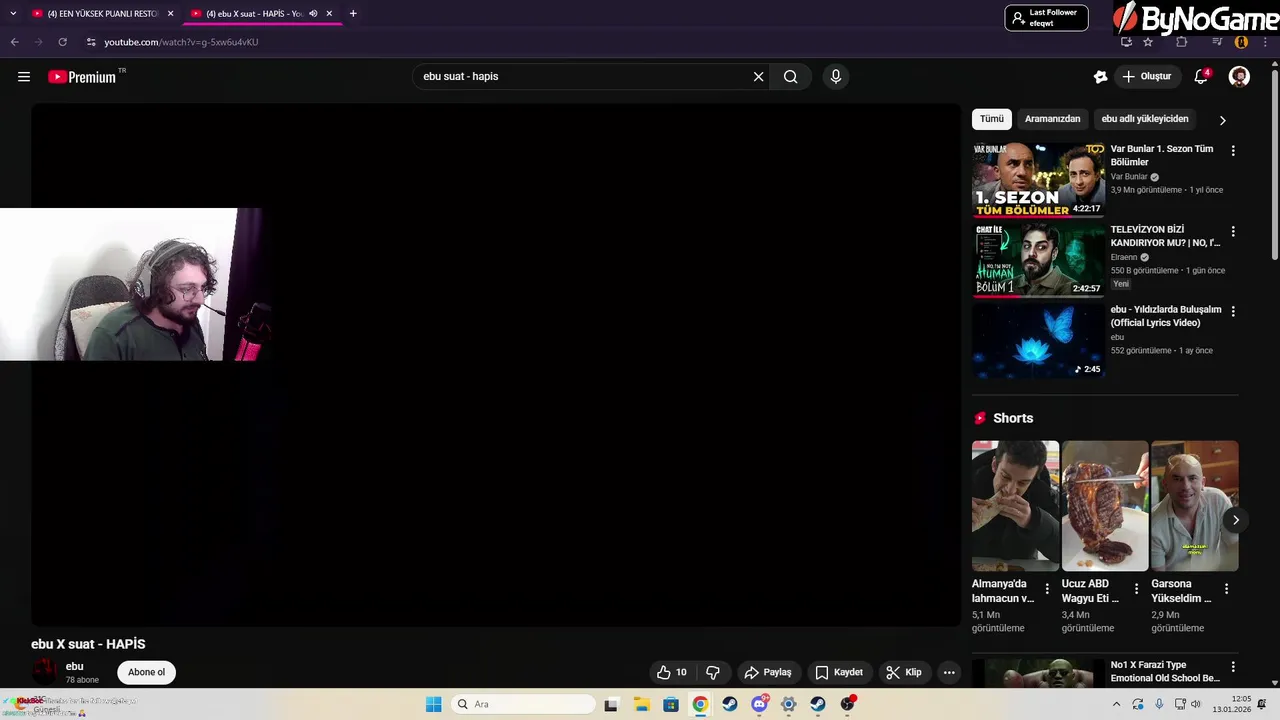The height and width of the screenshot is (720, 1280).
Task: Click the Abone ol subscribe button
Action: [x=146, y=672]
